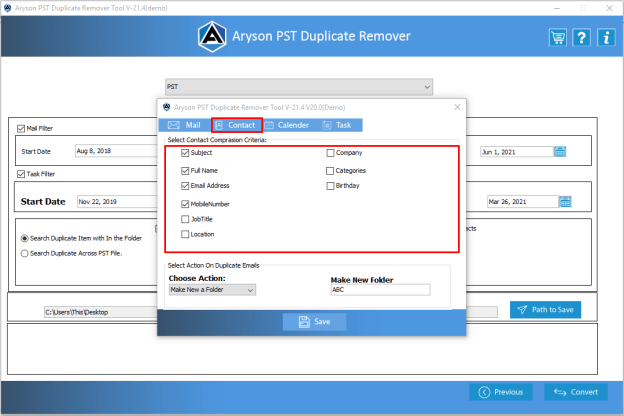
Task: Click the Task Filter start date field
Action: (117, 202)
